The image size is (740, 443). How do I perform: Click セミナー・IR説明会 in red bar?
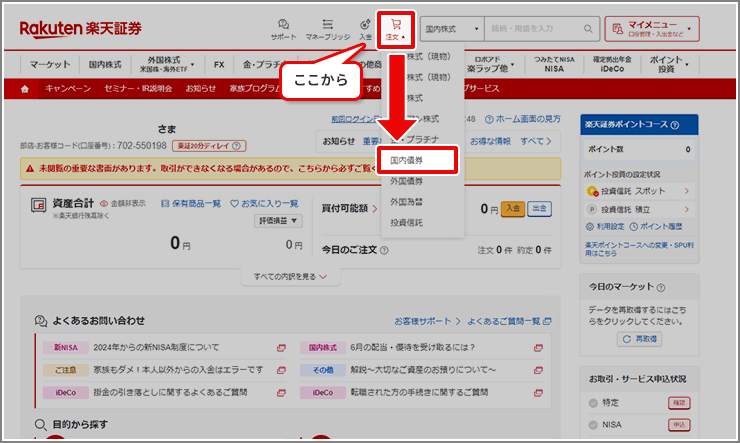pos(138,89)
